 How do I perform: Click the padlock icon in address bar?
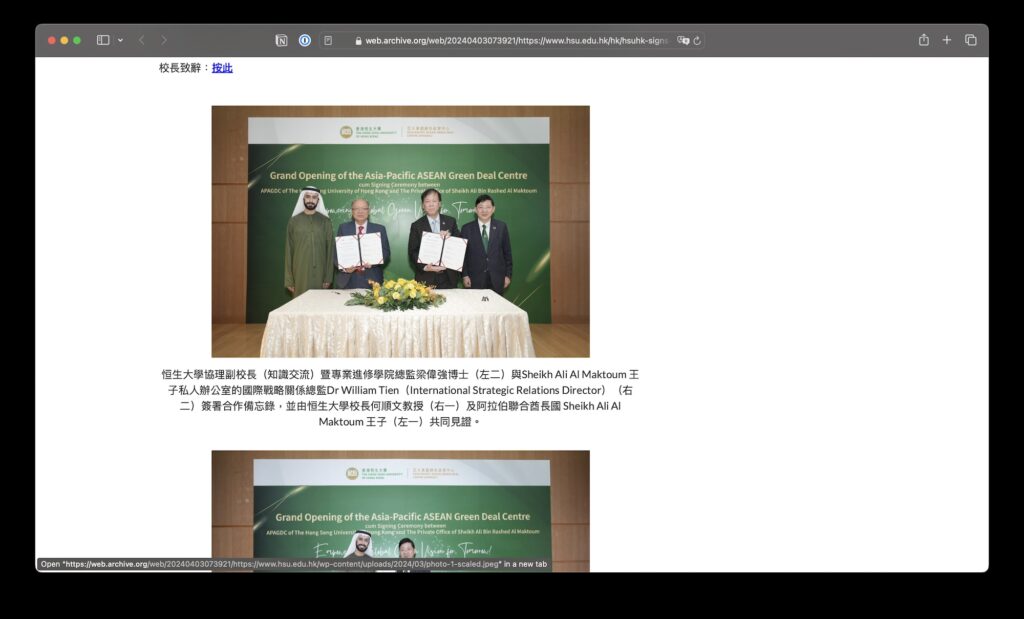coord(358,41)
